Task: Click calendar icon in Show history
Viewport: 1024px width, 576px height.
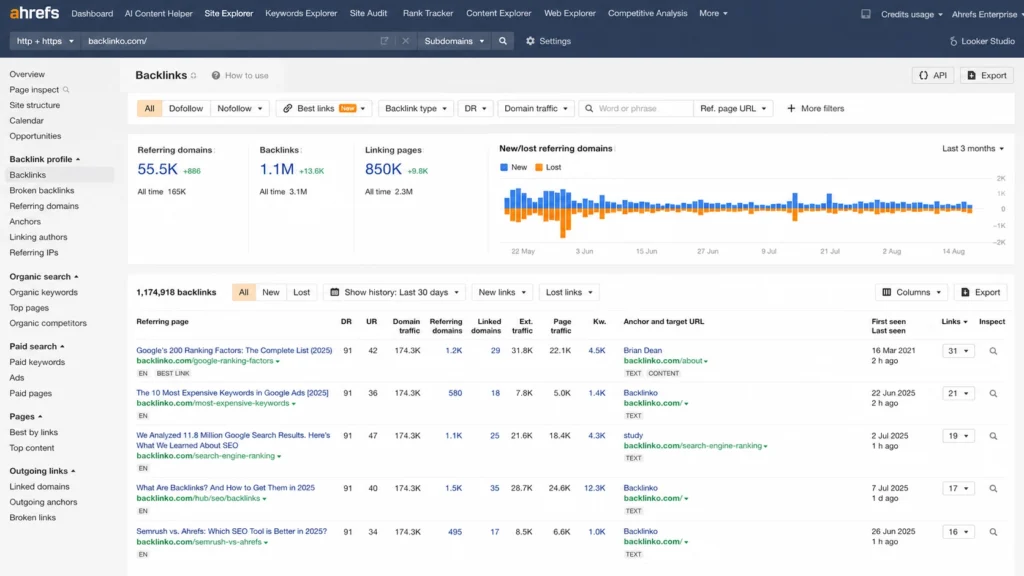Action: (x=334, y=292)
